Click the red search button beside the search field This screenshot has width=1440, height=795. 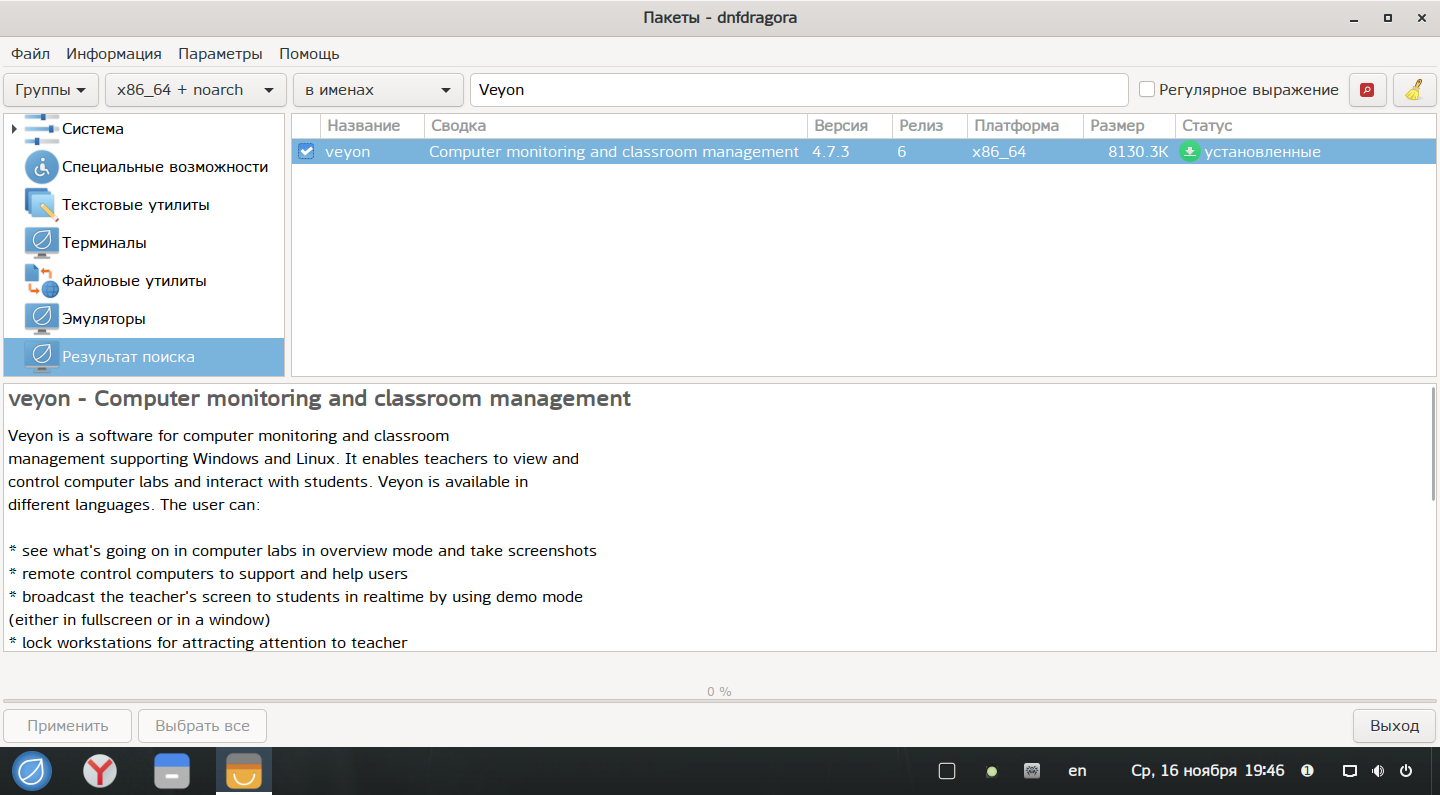[1367, 90]
